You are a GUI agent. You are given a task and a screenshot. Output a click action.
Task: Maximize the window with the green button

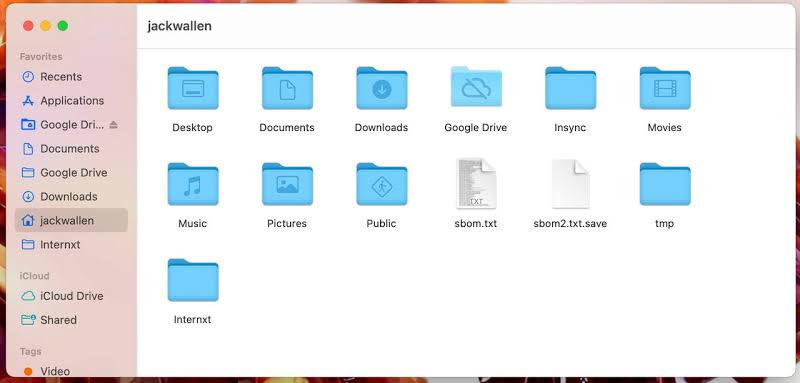point(63,26)
